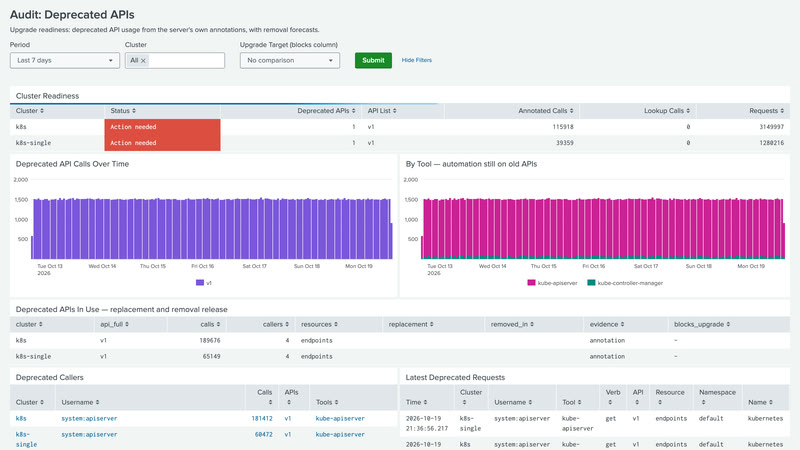The width and height of the screenshot is (800, 450).
Task: Sort In Use table by api_full column
Action: click(114, 324)
